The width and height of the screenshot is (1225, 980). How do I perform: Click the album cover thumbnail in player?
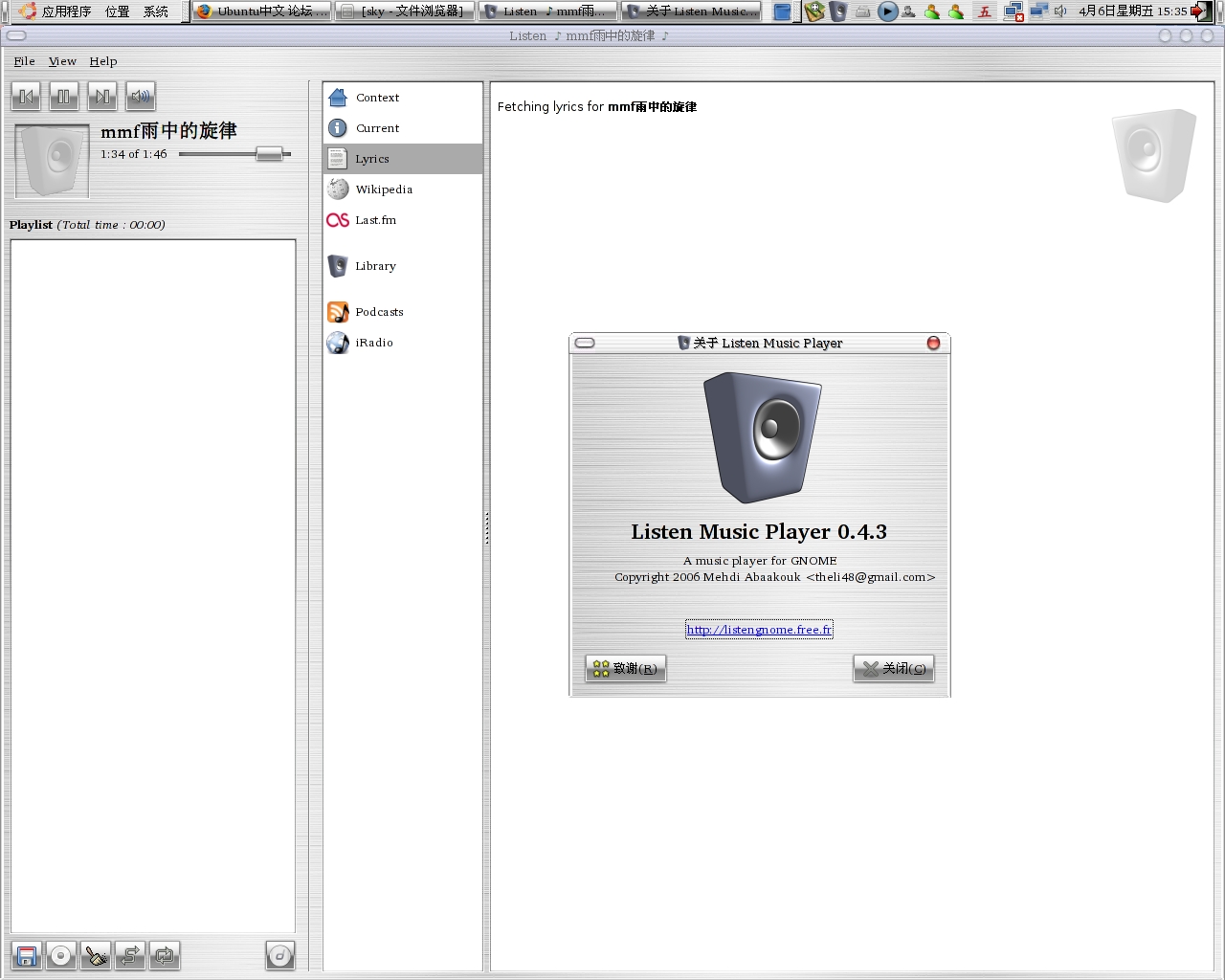(x=53, y=161)
